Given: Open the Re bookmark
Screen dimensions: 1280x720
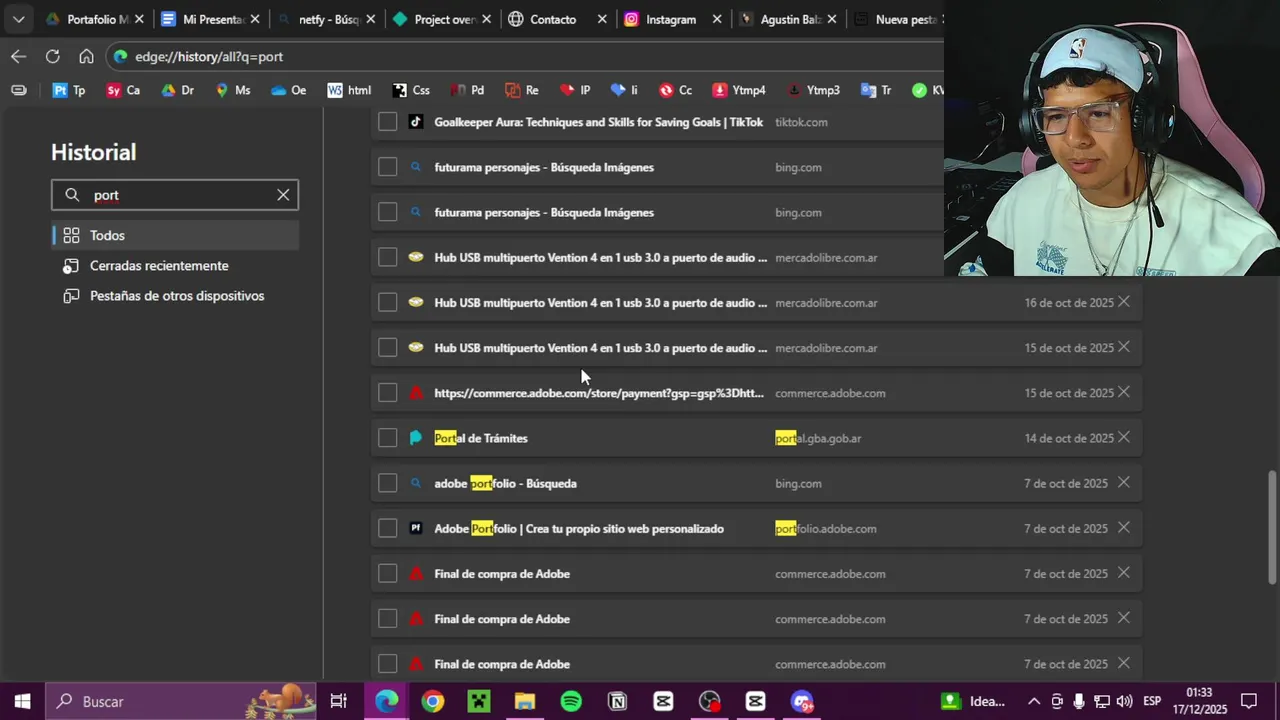Looking at the screenshot, I should [522, 90].
